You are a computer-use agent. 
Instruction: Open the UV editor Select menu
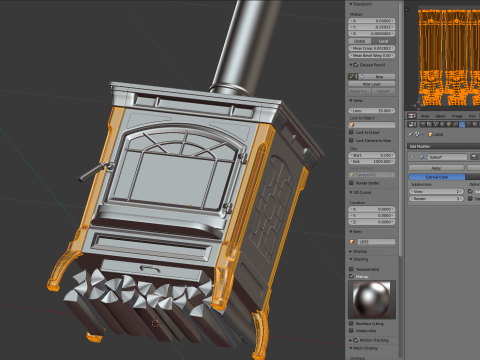coord(441,116)
